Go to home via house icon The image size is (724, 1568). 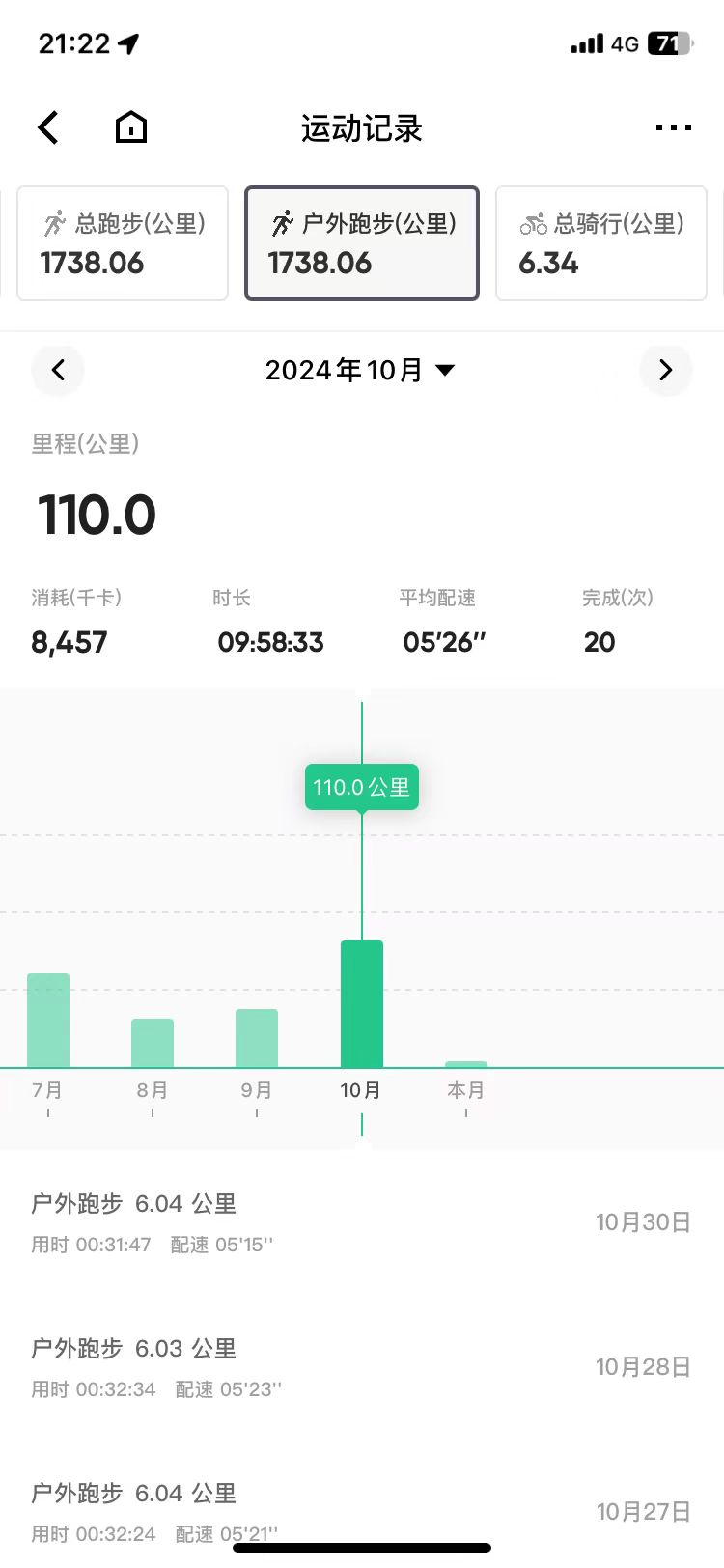pos(131,127)
